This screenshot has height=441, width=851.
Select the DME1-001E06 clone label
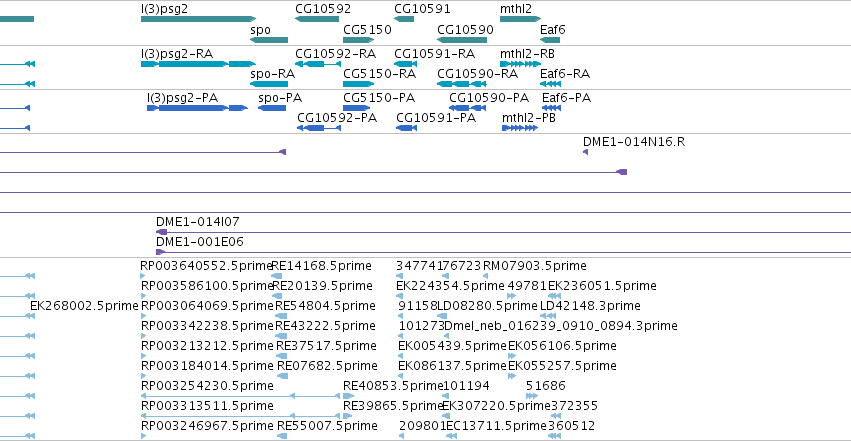coord(200,242)
